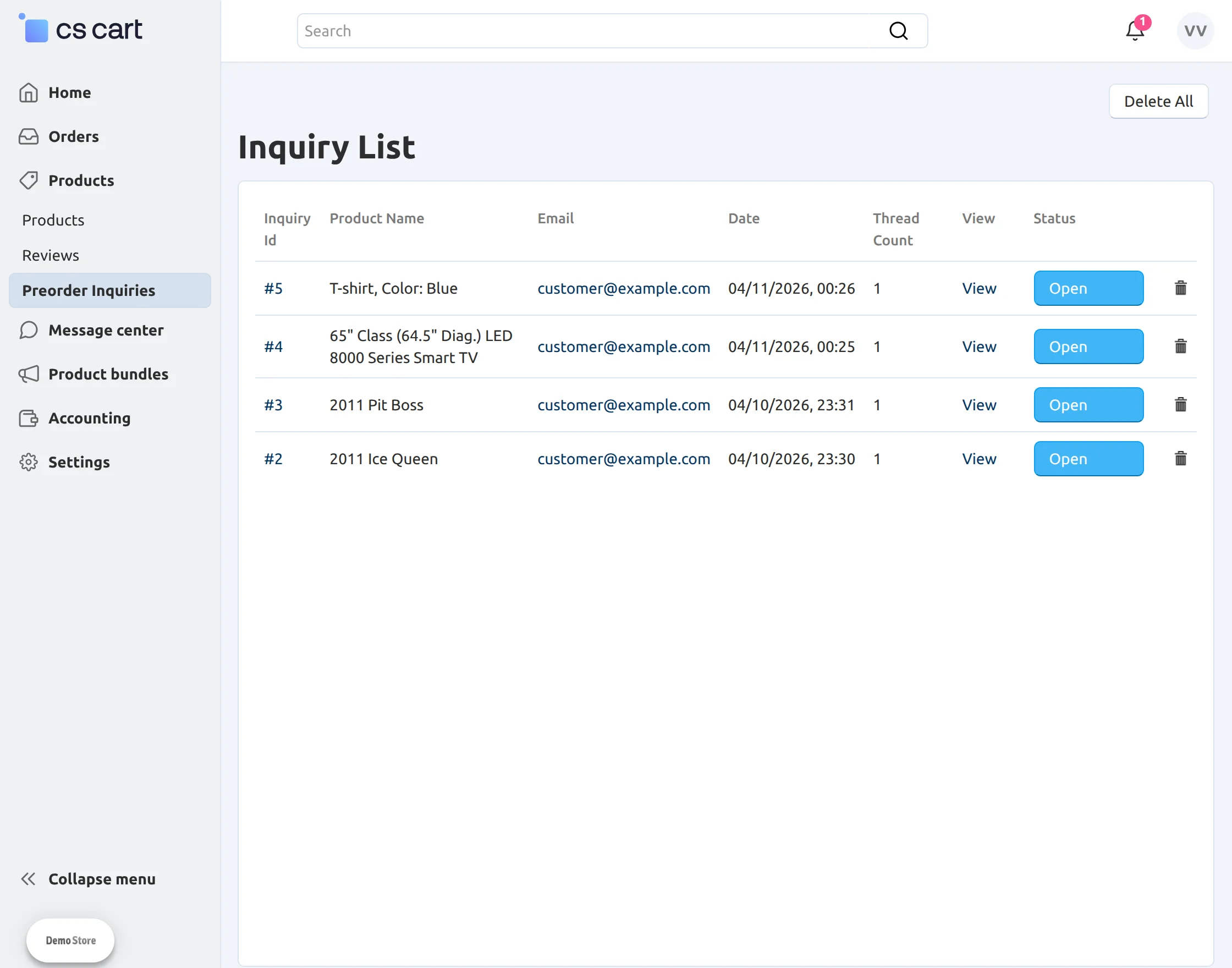Select Preorder Inquiries in the sidebar
1232x968 pixels.
[x=89, y=290]
